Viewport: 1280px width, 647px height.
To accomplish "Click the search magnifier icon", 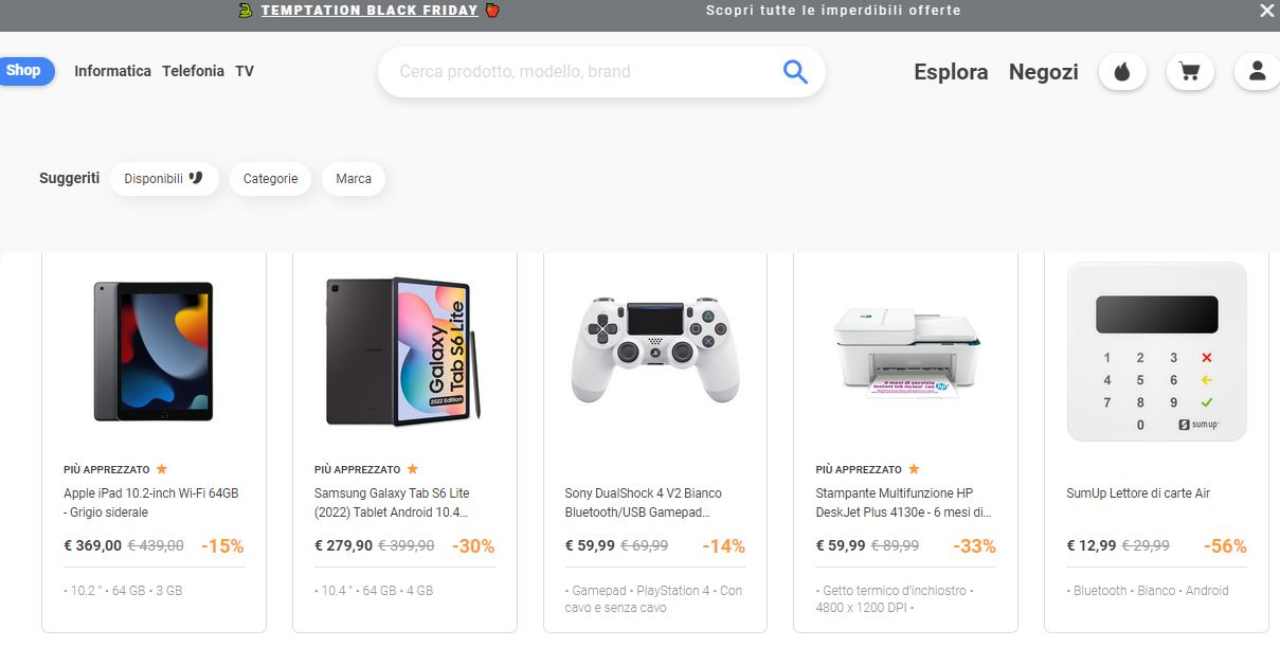I will click(x=795, y=72).
